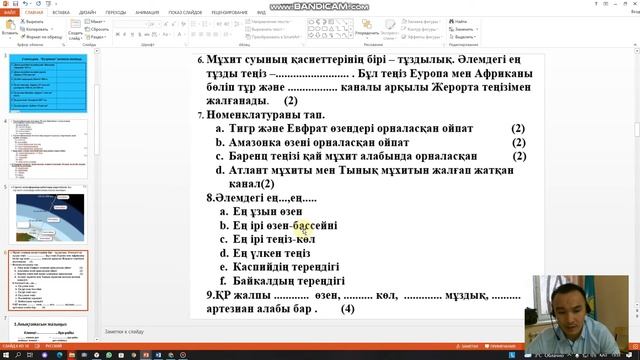Screen dimensions: 640x360
Task: Open the Windows Start menu
Action: [6, 355]
